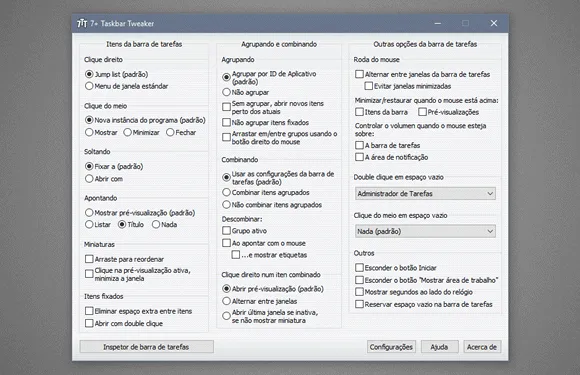Select Agrupar por ID de Aplicativo

[226, 77]
